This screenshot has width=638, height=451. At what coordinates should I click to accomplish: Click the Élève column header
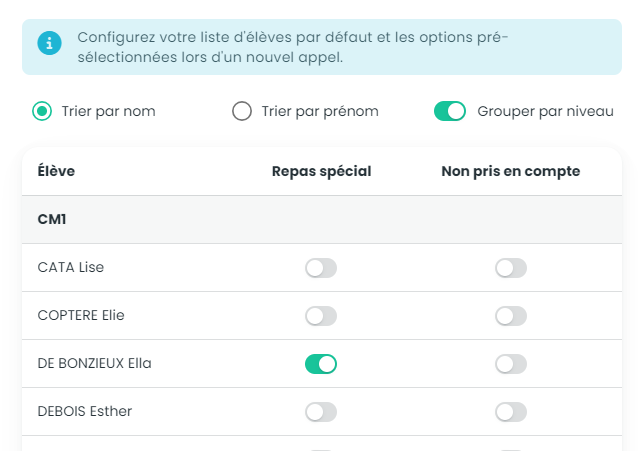coord(56,171)
